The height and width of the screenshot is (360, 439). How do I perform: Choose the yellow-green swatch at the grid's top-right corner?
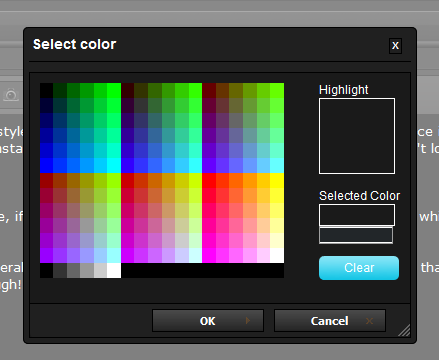click(277, 90)
